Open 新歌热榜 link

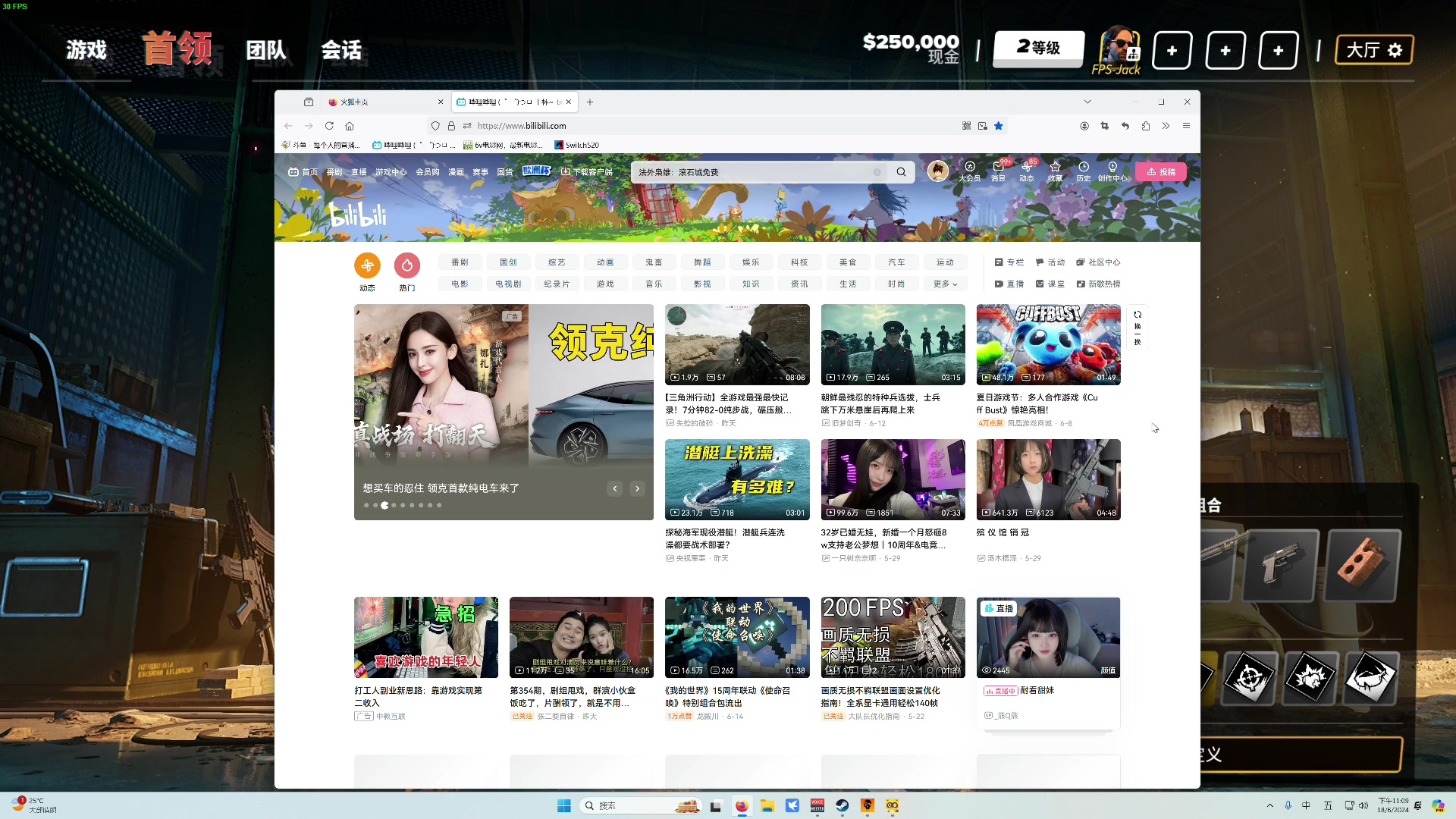(x=1098, y=284)
